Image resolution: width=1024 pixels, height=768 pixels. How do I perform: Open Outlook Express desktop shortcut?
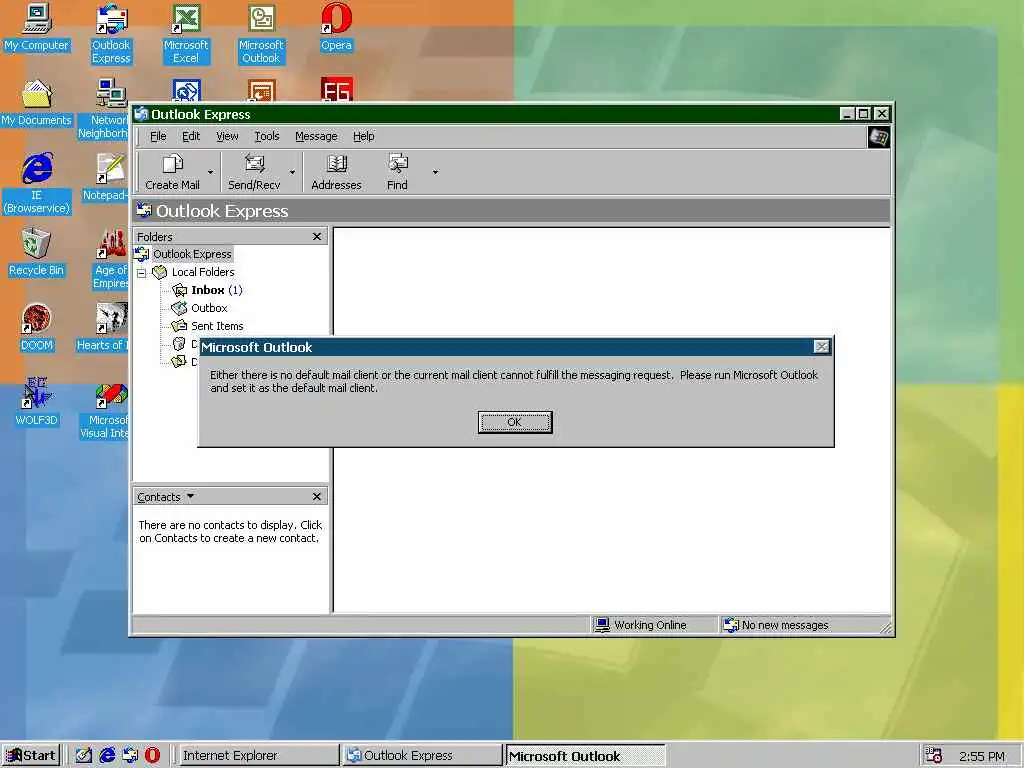[x=111, y=34]
